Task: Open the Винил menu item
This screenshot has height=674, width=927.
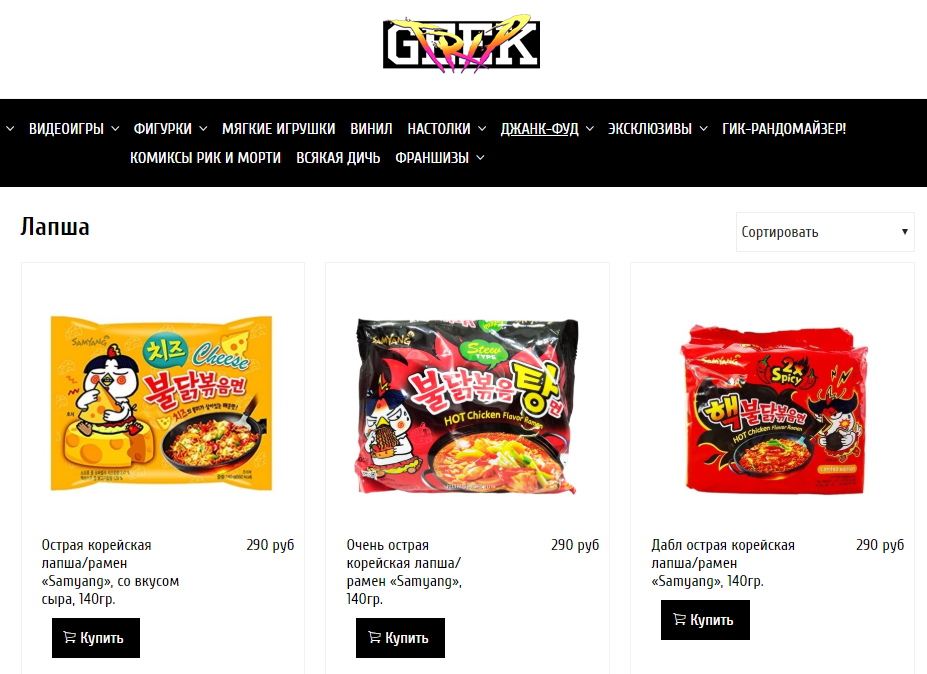Action: tap(371, 129)
